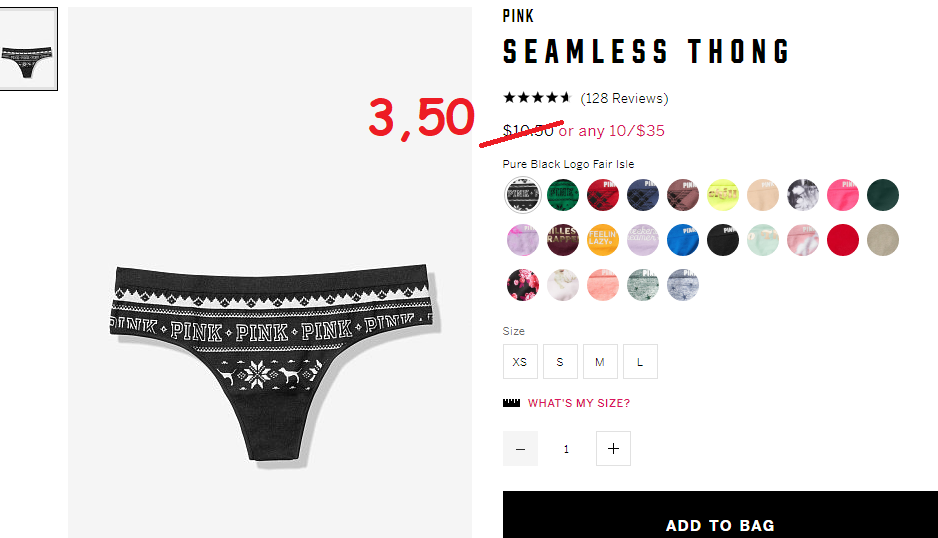
Task: Choose the royal blue color swatch
Action: tap(683, 240)
